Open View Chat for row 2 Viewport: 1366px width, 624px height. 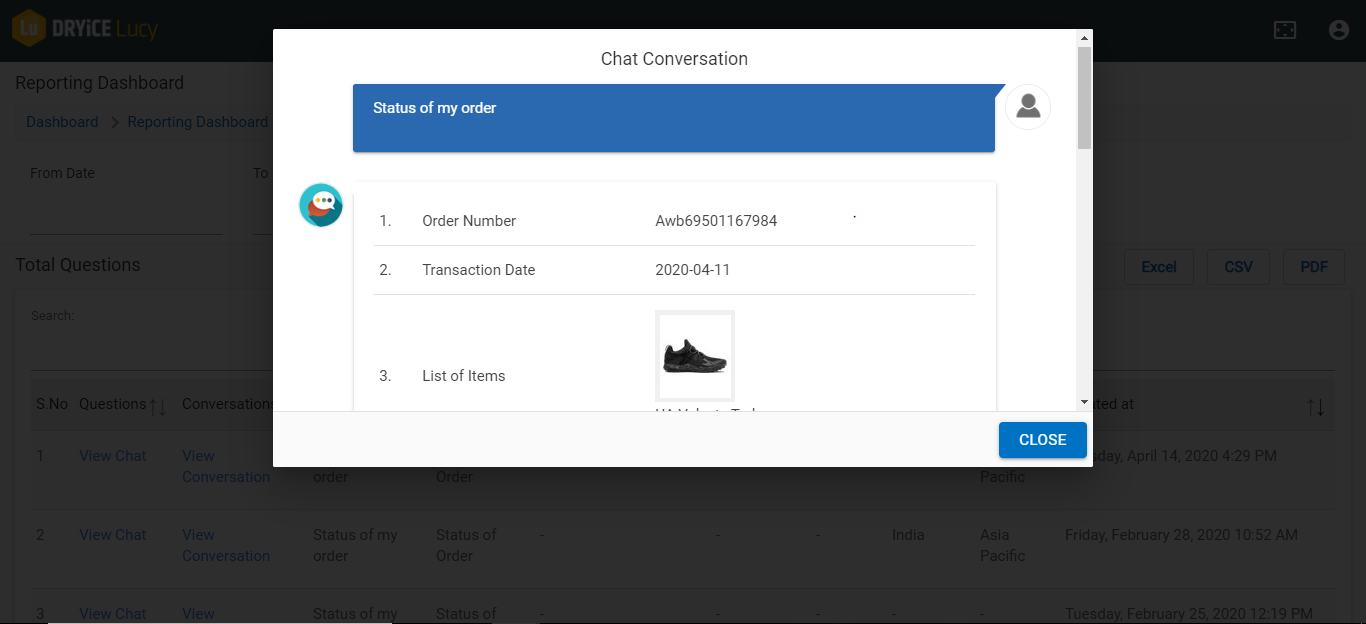(x=113, y=535)
